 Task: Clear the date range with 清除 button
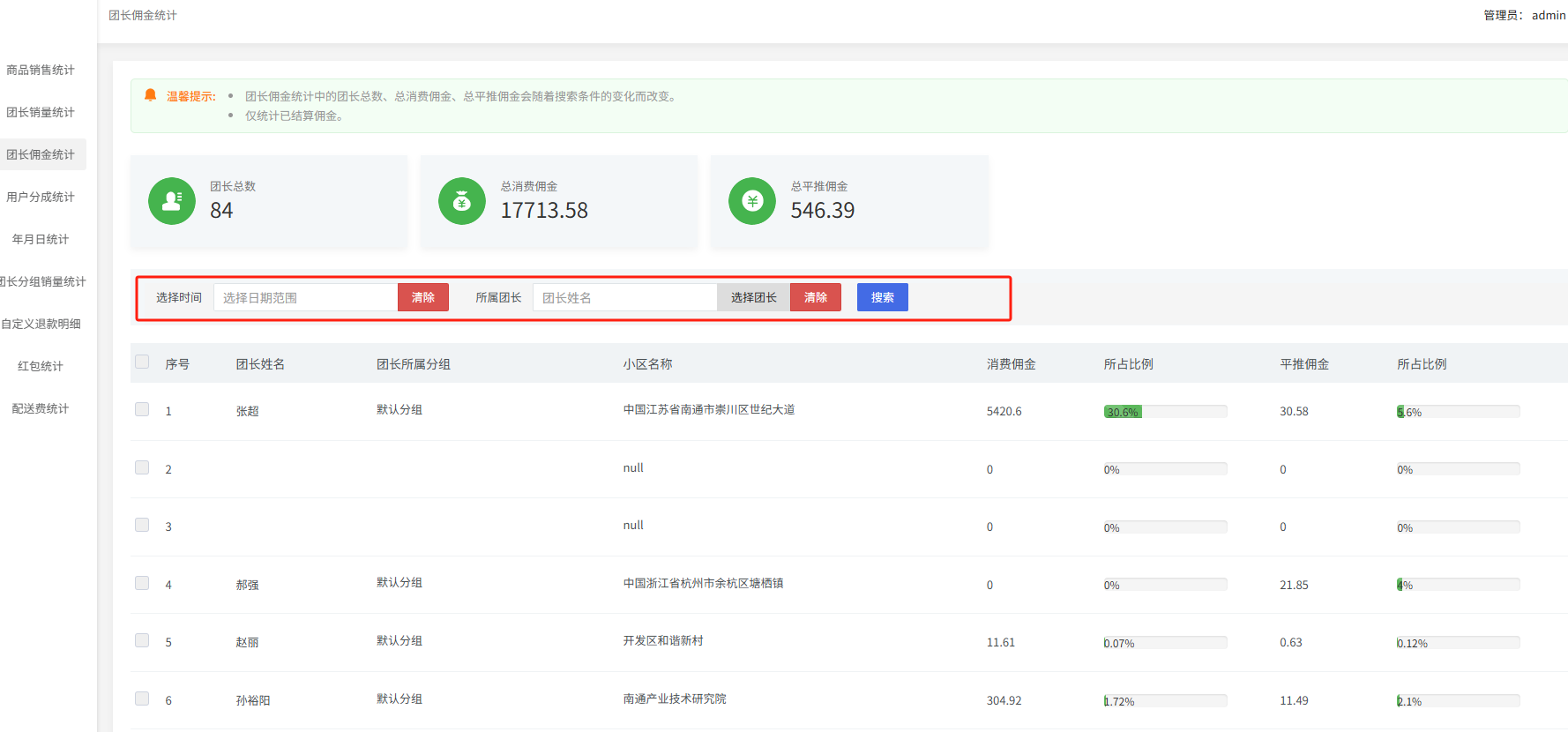[x=422, y=297]
